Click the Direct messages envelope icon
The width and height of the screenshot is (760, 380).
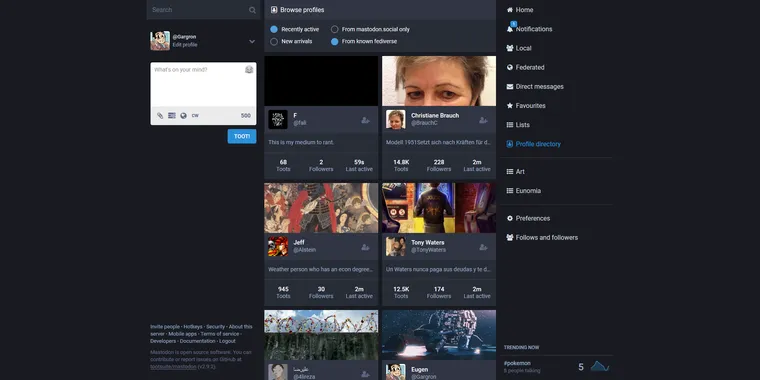click(x=510, y=86)
